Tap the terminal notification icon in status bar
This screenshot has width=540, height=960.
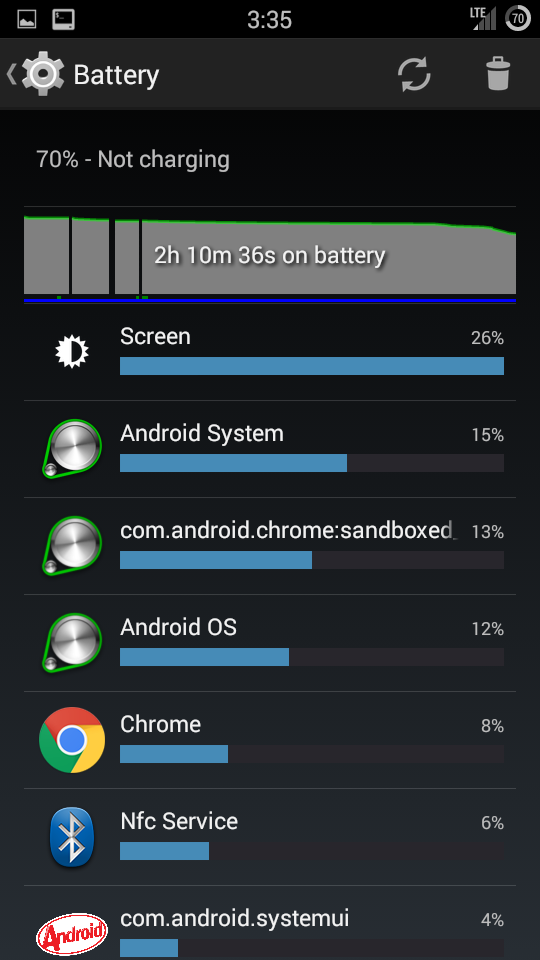pos(64,20)
